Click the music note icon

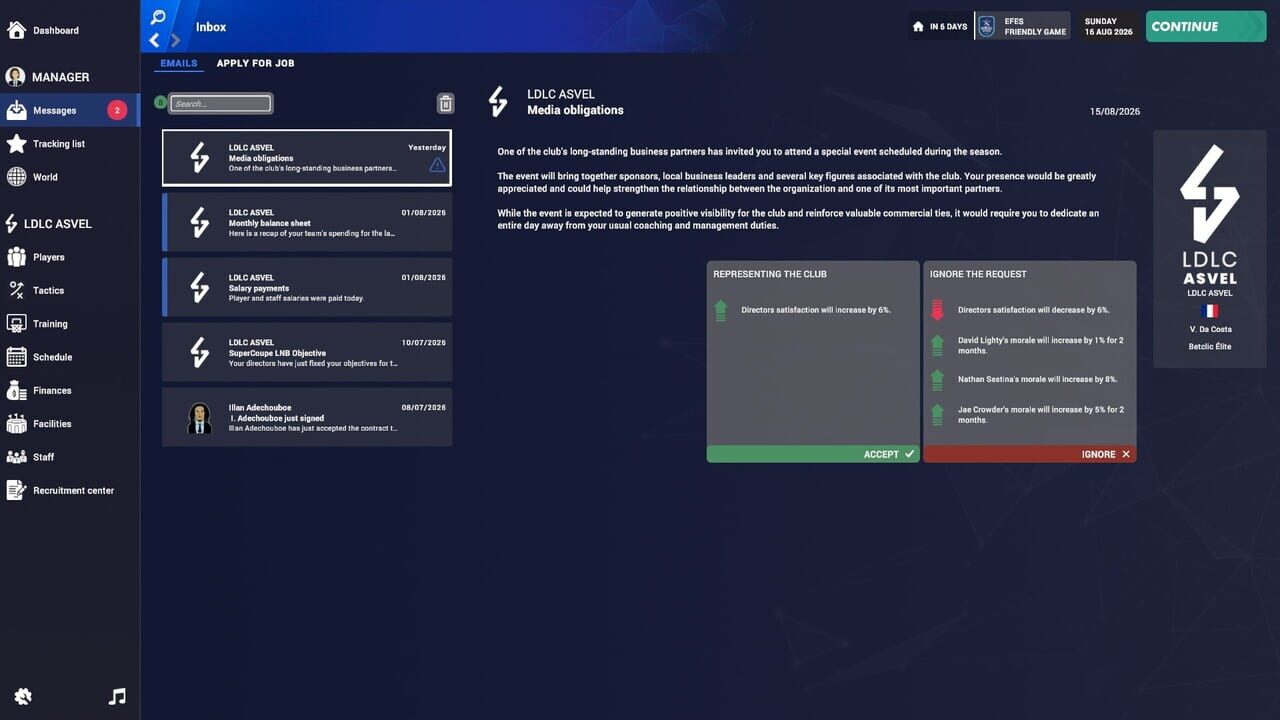coord(117,697)
